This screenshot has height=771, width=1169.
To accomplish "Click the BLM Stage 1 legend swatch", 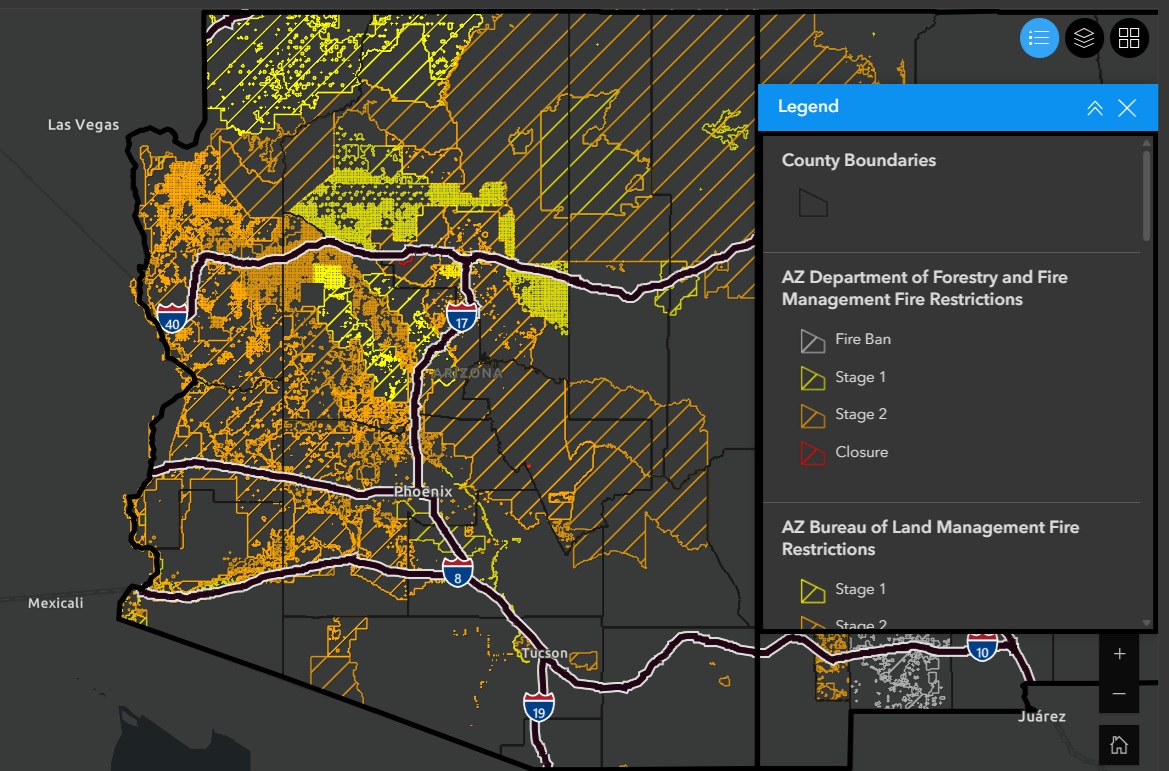I will coord(813,591).
